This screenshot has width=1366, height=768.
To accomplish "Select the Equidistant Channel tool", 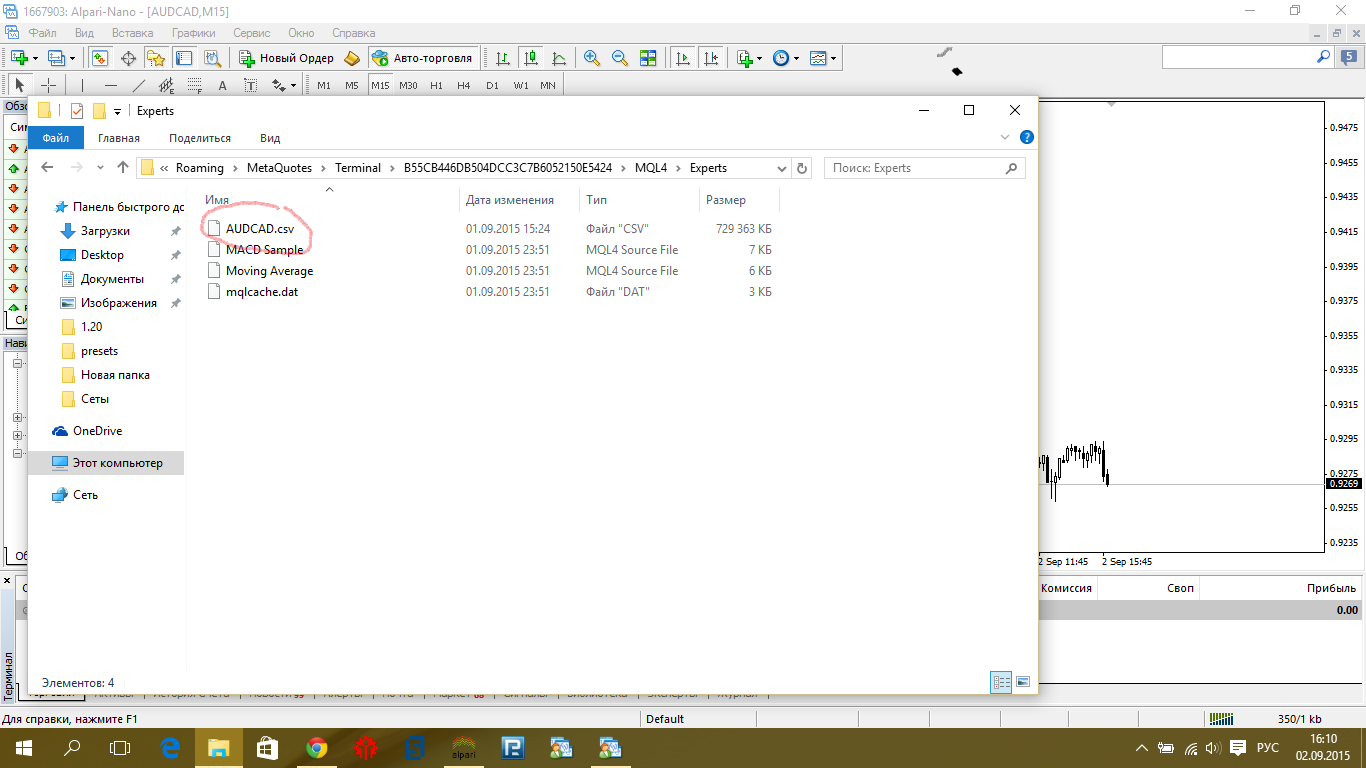I will click(x=167, y=85).
